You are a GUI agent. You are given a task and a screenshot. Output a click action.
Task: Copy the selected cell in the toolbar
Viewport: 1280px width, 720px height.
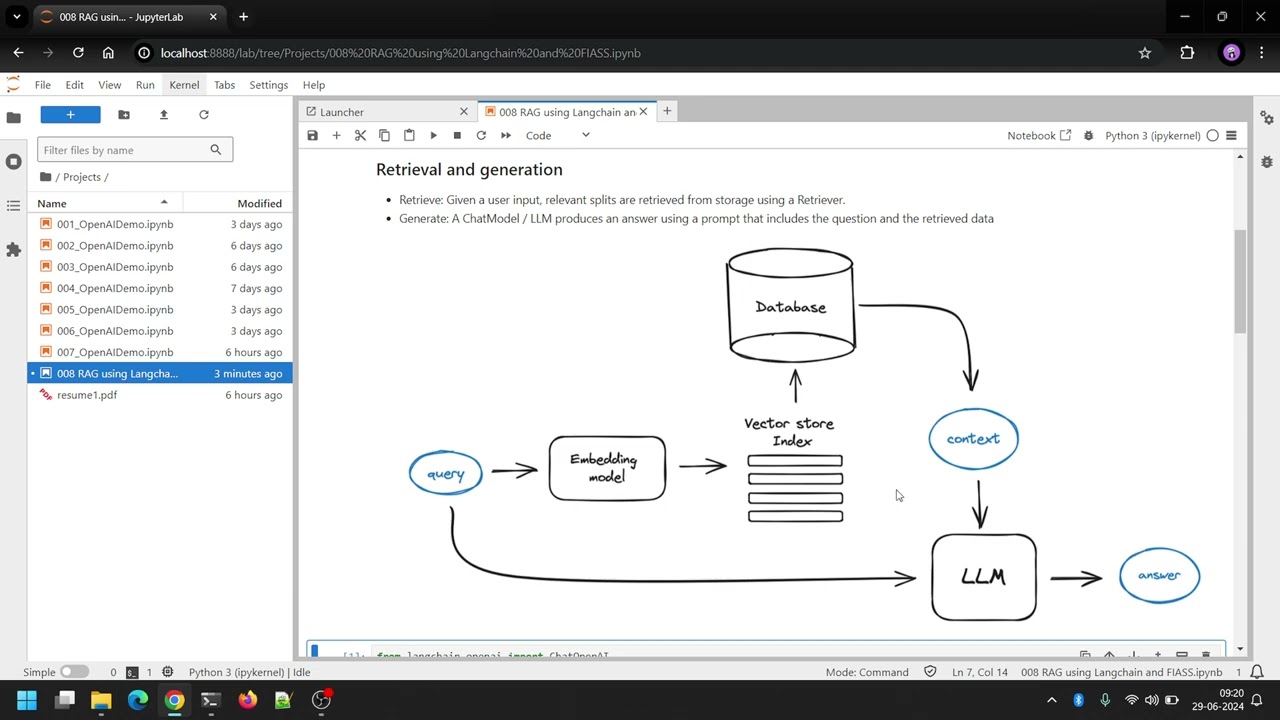(384, 135)
